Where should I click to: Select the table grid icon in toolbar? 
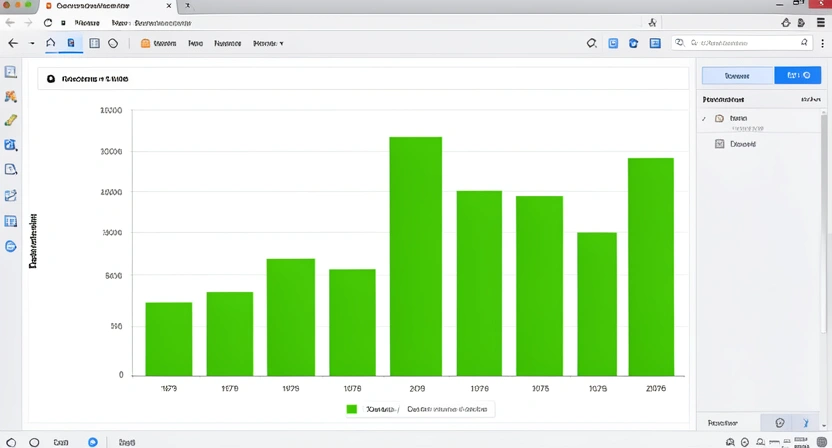point(94,43)
